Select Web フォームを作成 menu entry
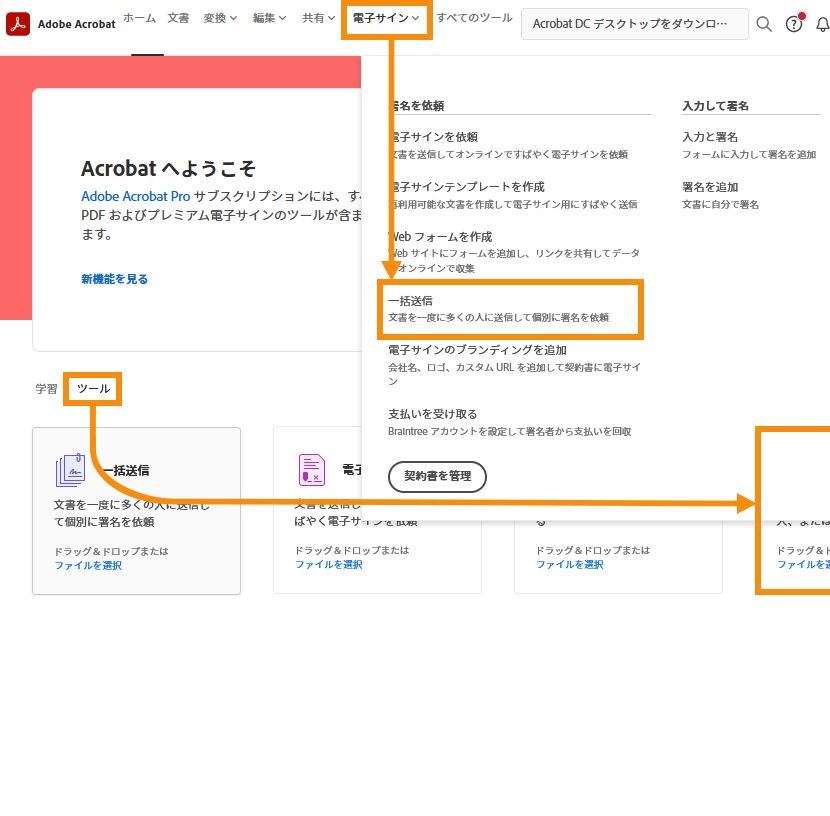 440,237
